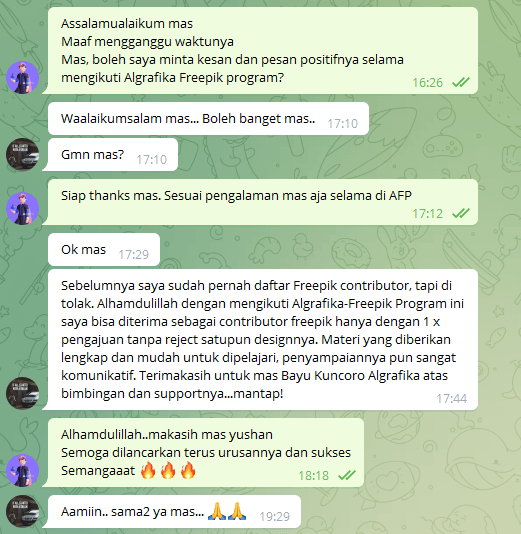Viewport: 521px width, 534px height.
Task: Click the 19:29 timestamp on last message
Action: point(274,517)
